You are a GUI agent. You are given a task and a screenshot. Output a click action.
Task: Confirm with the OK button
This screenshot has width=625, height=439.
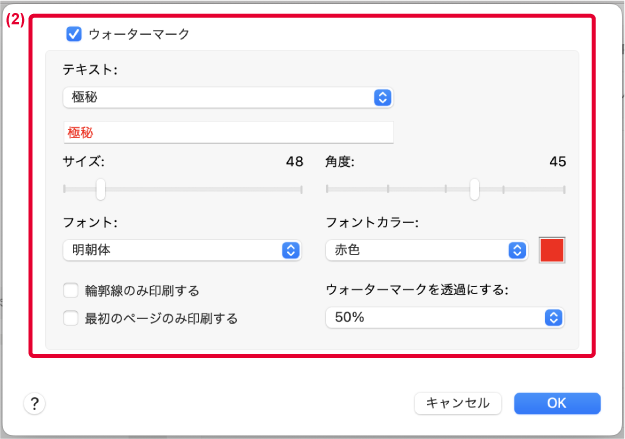(557, 403)
